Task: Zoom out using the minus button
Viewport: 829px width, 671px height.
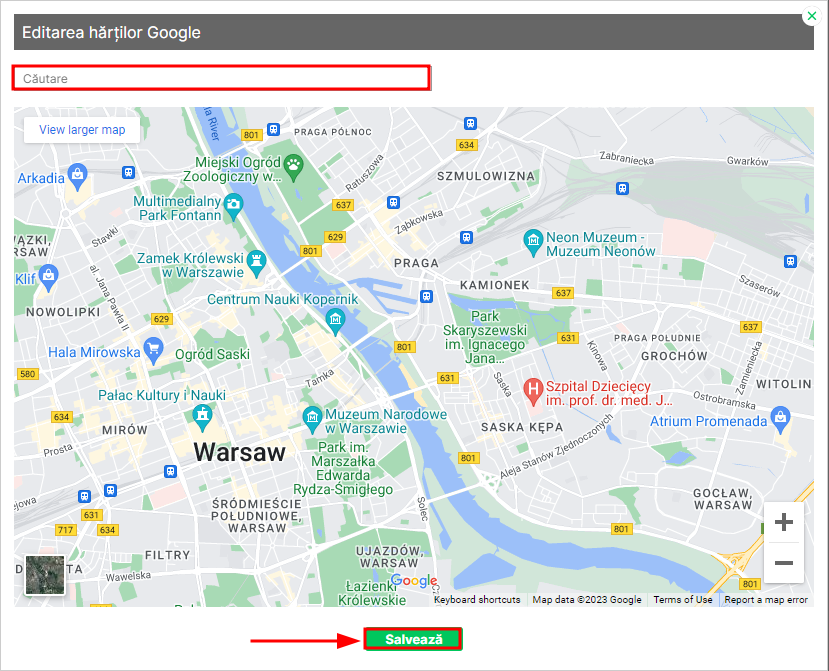Action: (x=784, y=563)
